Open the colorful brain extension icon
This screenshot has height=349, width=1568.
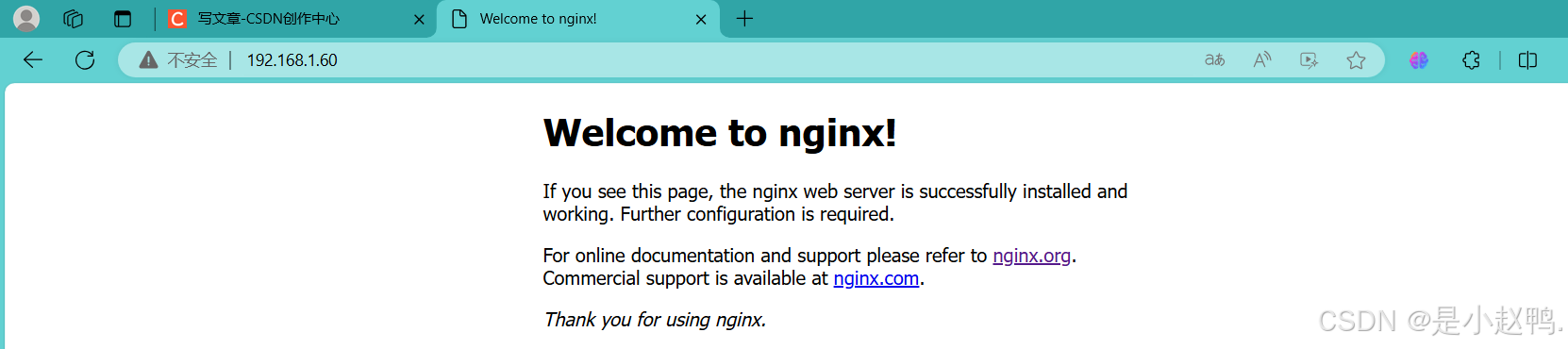pos(1419,60)
